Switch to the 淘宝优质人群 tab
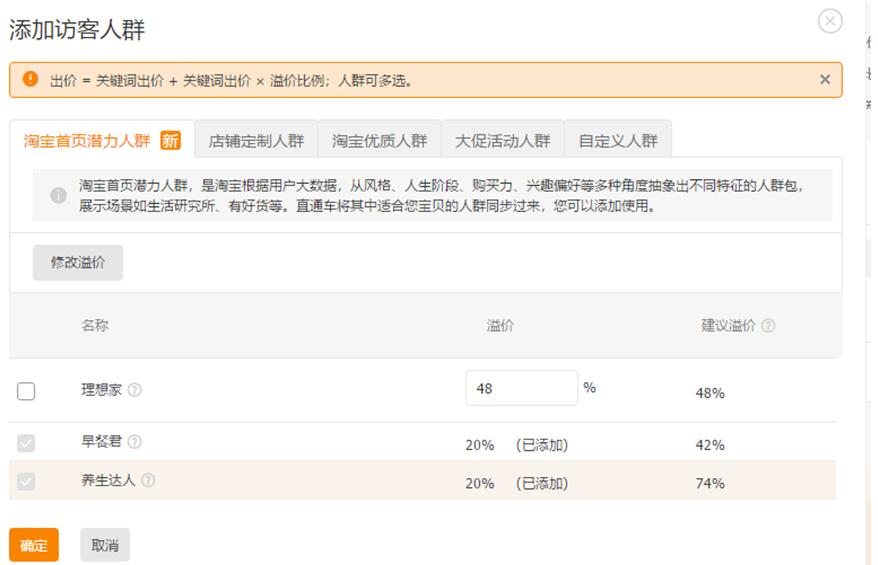Viewport: 878px width, 565px height. coord(380,140)
